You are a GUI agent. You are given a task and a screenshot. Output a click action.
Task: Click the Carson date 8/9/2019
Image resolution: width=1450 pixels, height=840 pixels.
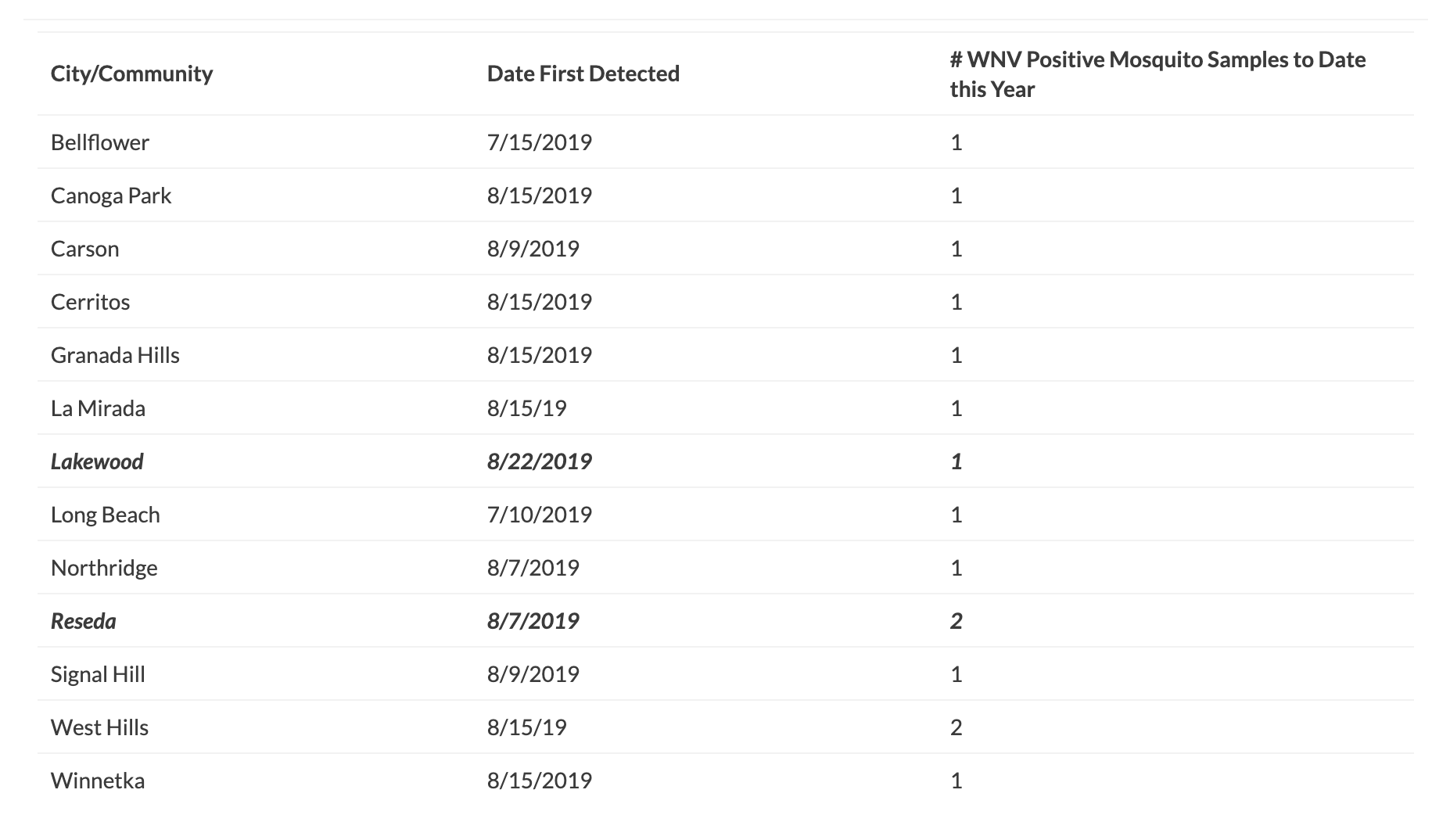point(533,249)
